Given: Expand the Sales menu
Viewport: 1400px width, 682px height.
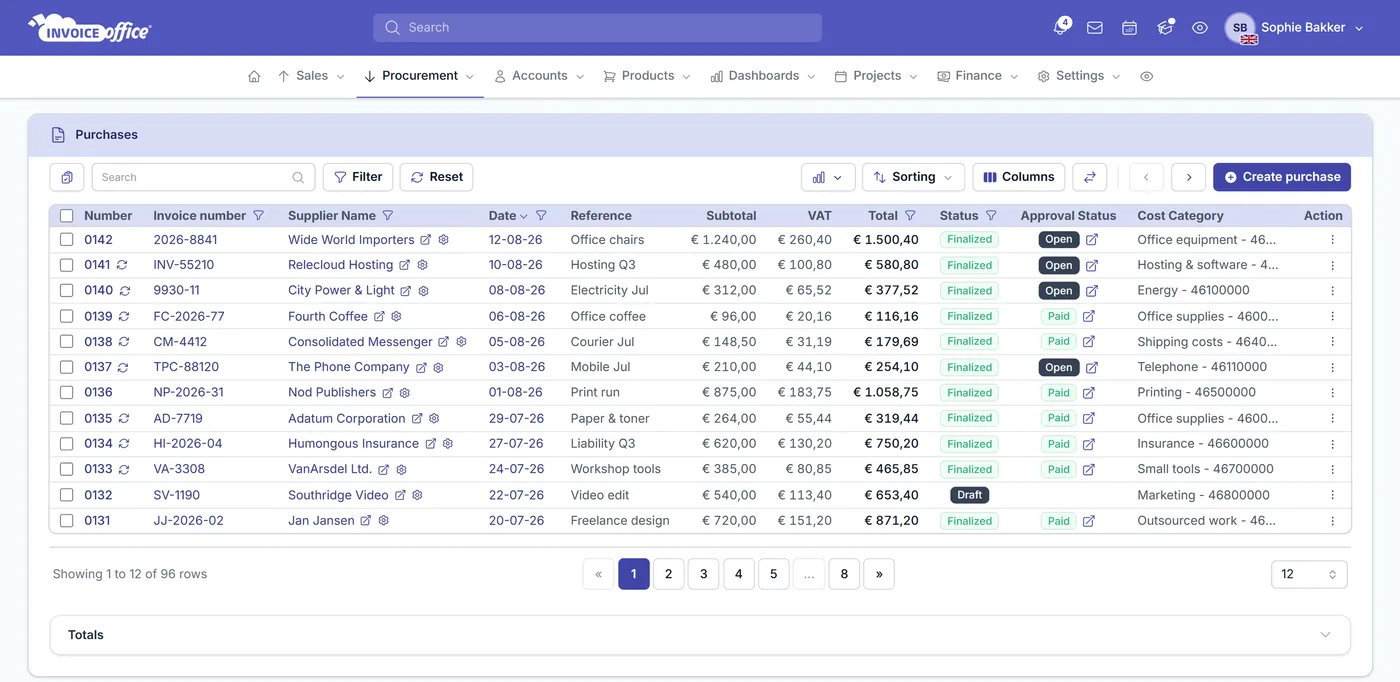Looking at the screenshot, I should [x=311, y=76].
